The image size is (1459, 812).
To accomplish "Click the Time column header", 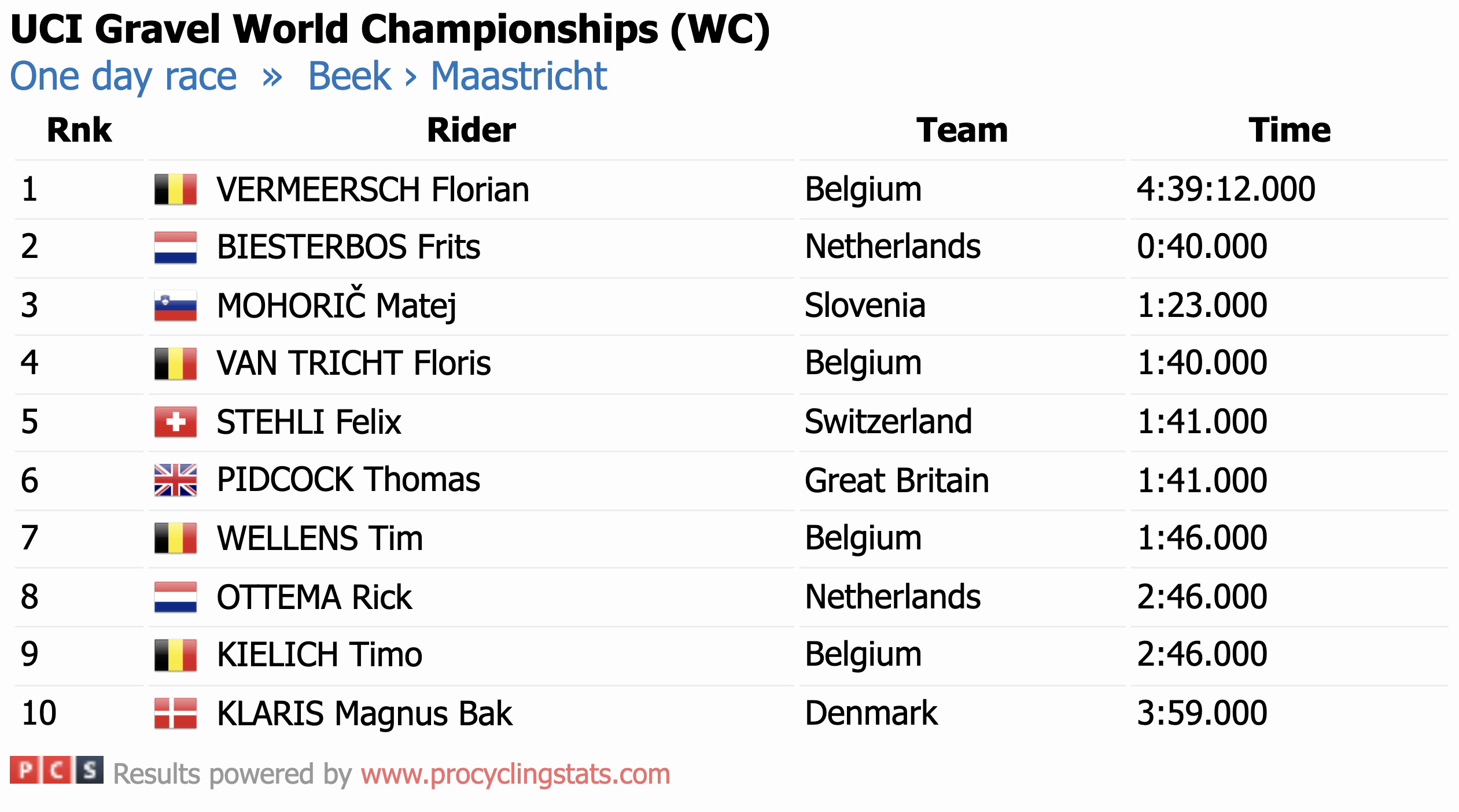I will coord(1289,130).
